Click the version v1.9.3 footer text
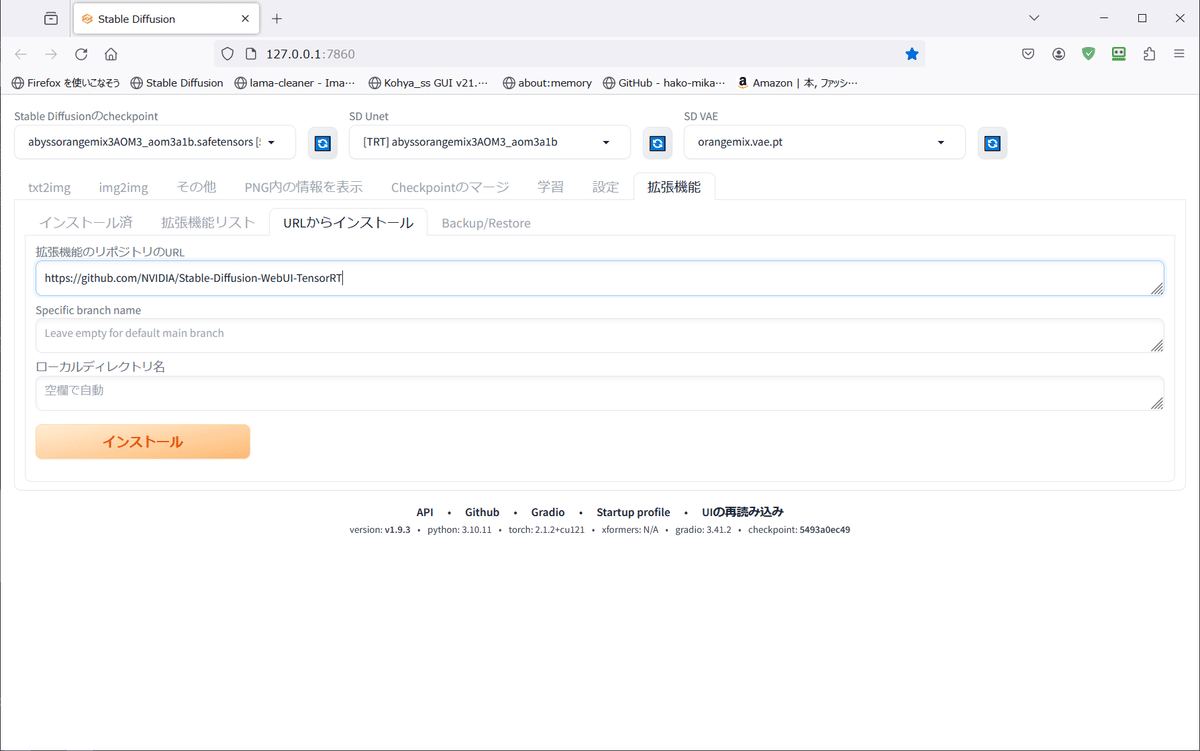This screenshot has width=1200, height=751. tap(380, 530)
